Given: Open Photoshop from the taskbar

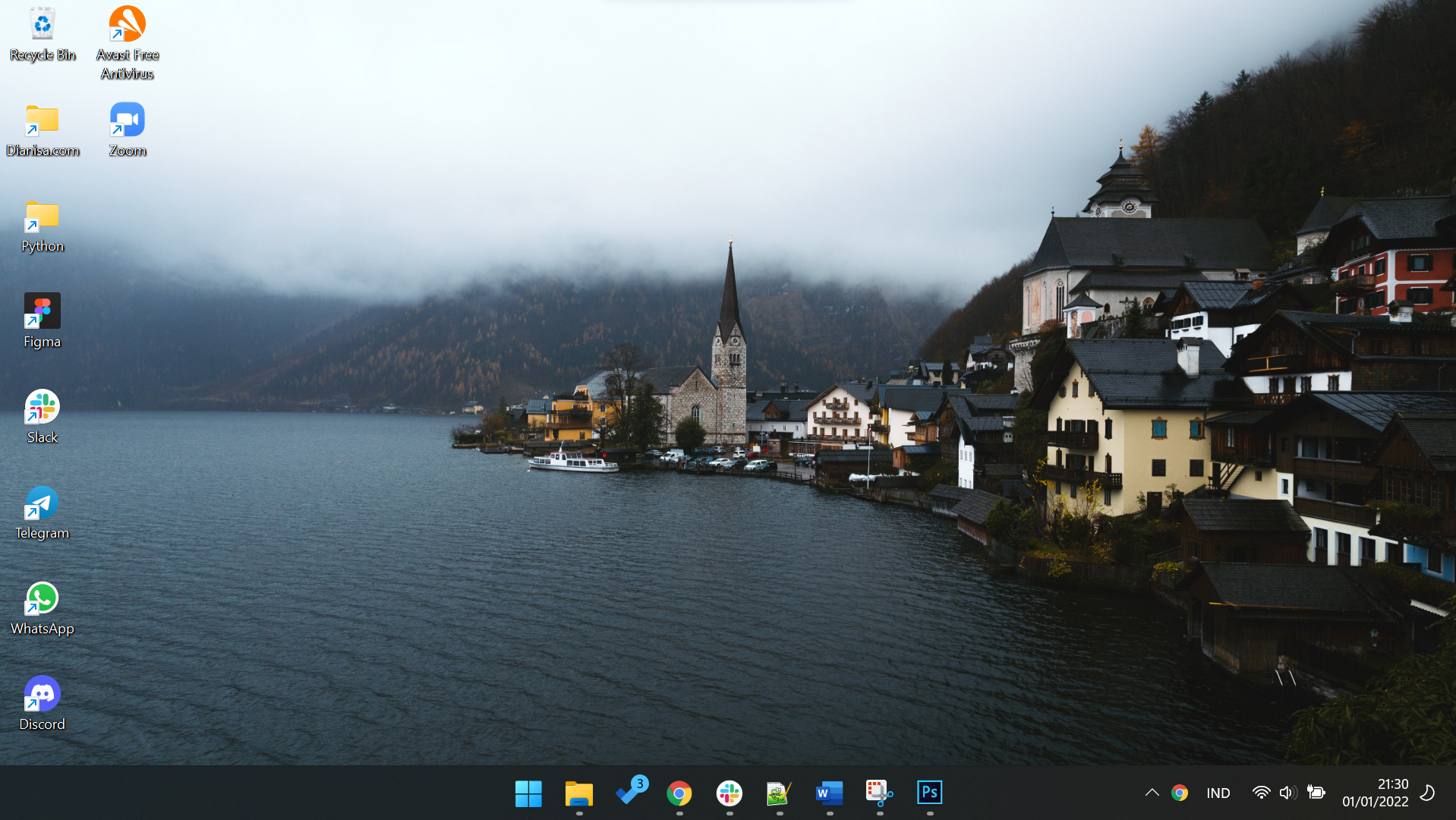Looking at the screenshot, I should tap(928, 793).
